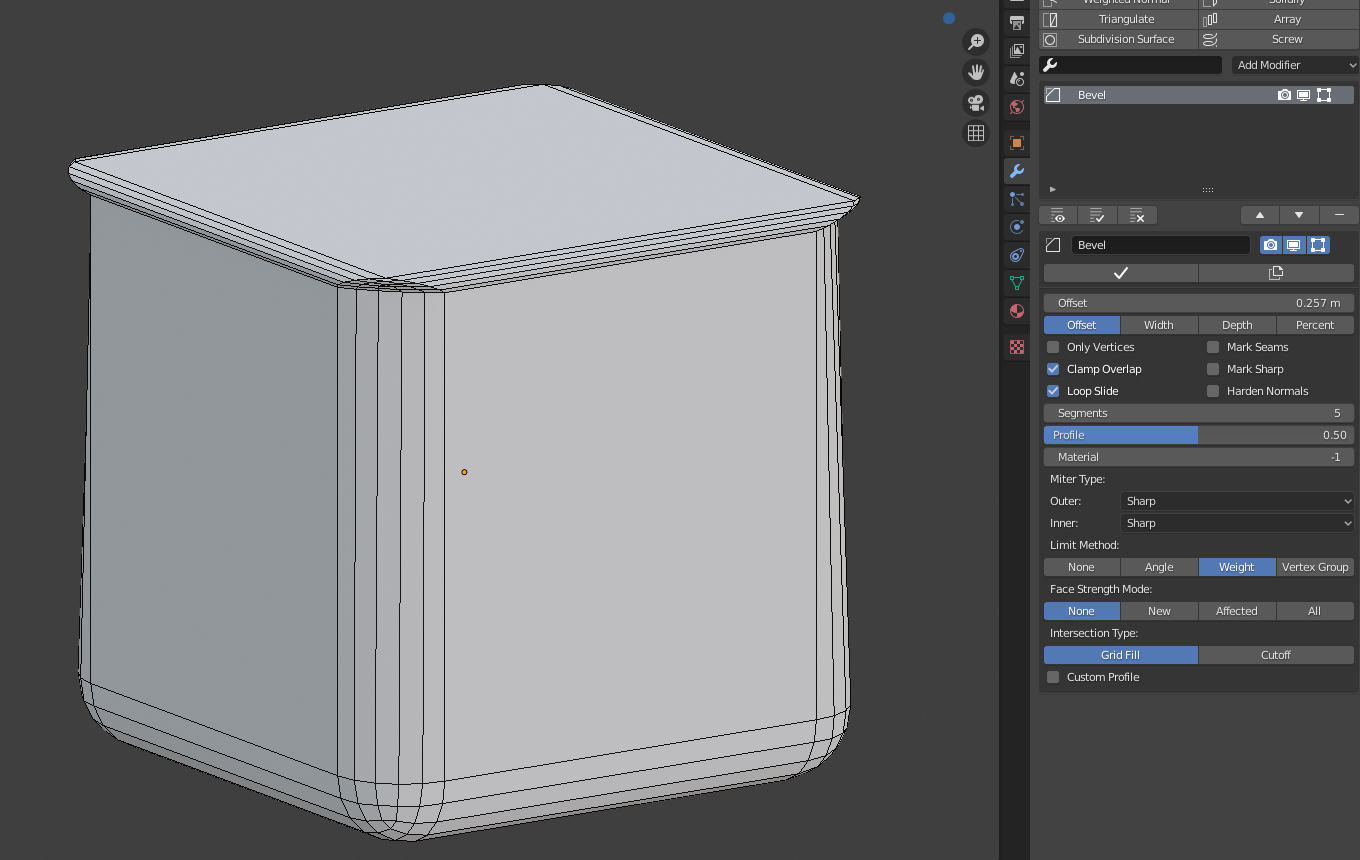Open the Add Modifier dropdown
The height and width of the screenshot is (860, 1360).
click(1295, 65)
